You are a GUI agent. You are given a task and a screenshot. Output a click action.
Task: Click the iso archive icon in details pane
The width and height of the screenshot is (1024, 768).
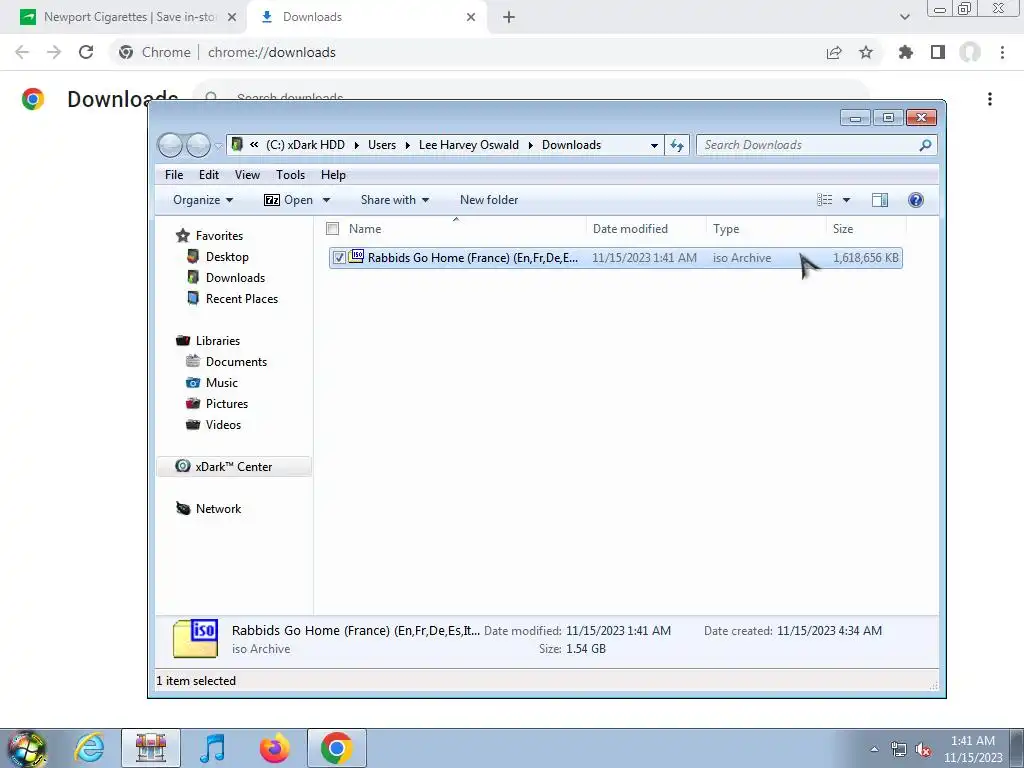195,638
